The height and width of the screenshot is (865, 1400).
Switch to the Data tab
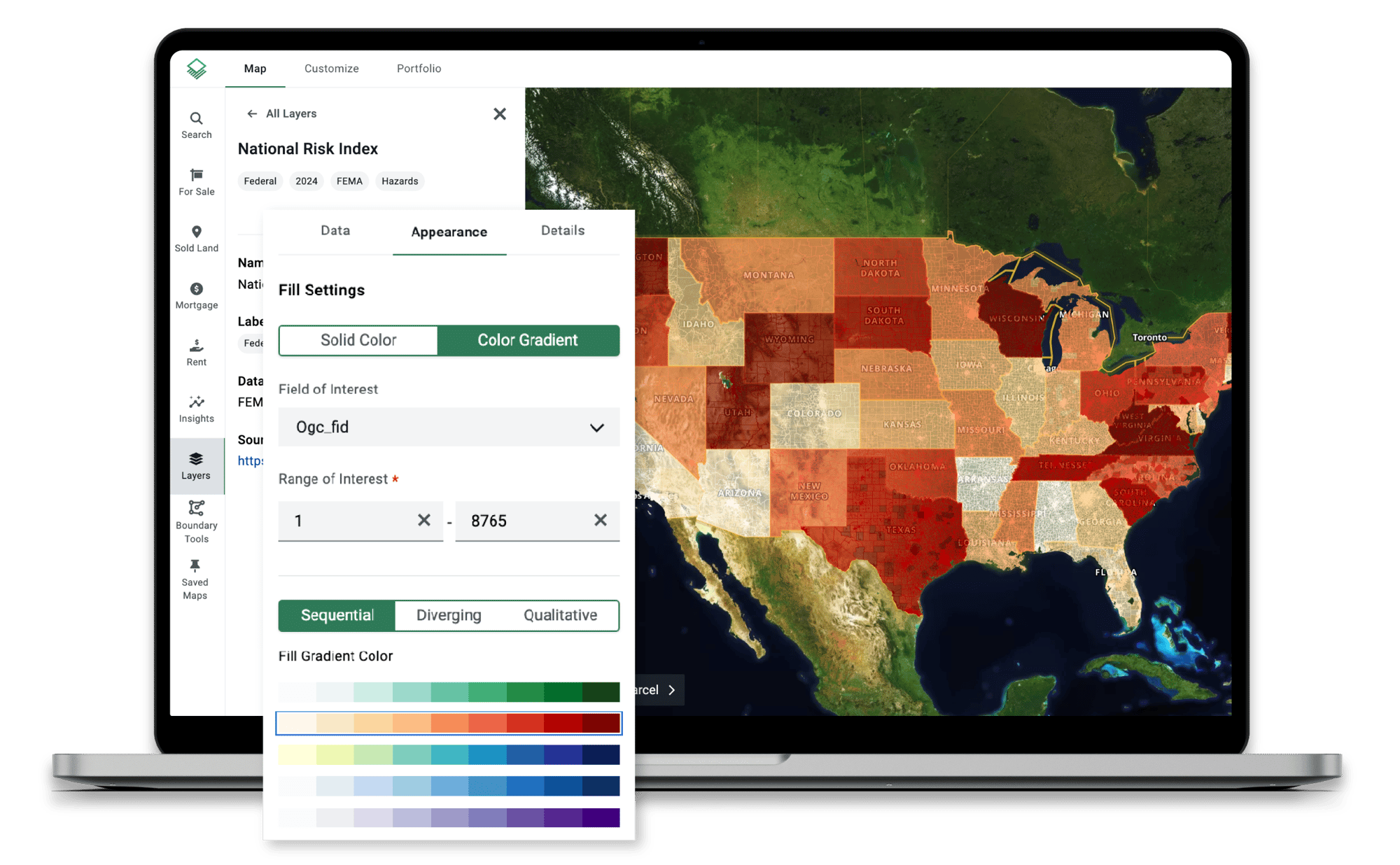coord(335,231)
